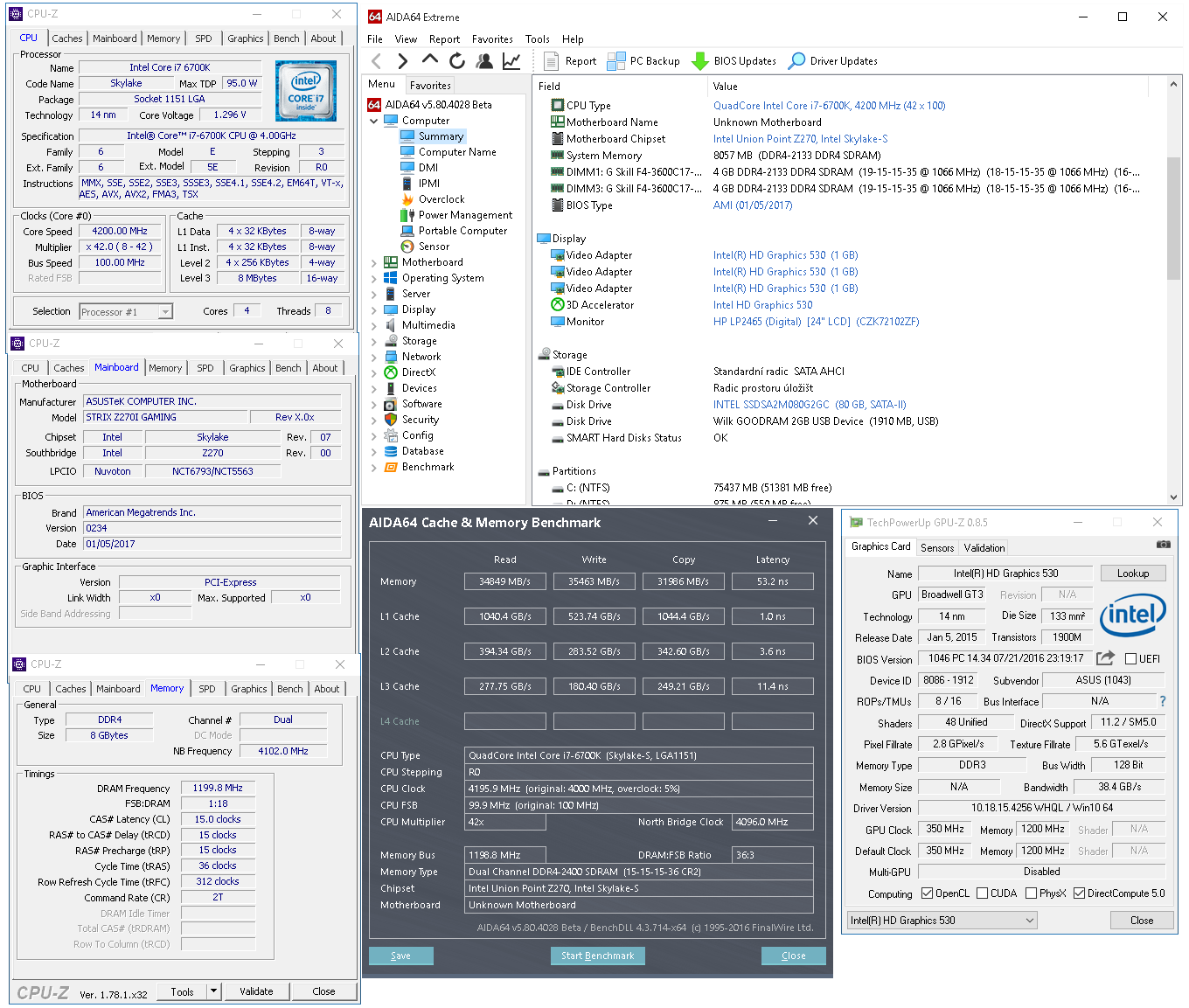Click Close in the GPU-Z window
The image size is (1189, 1008).
pyautogui.click(x=1141, y=920)
